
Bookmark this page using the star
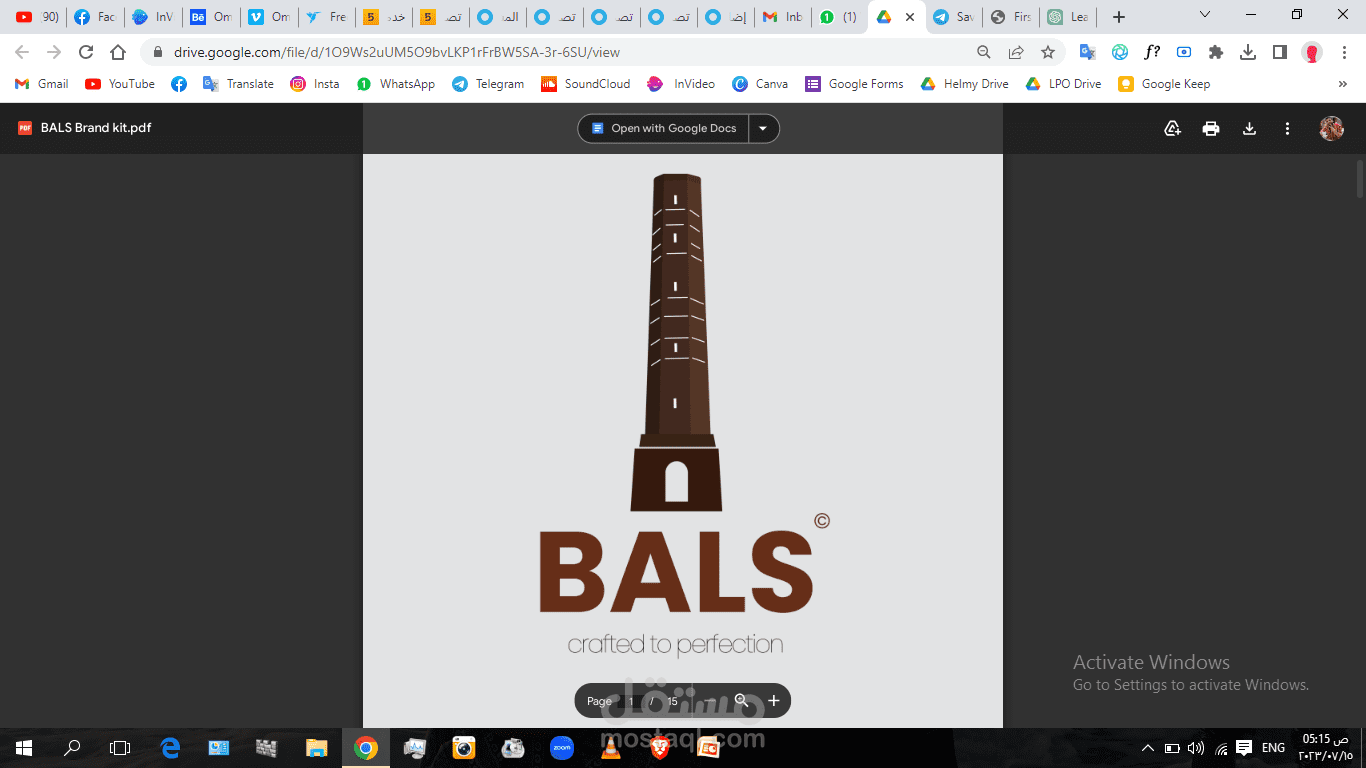click(x=1048, y=52)
